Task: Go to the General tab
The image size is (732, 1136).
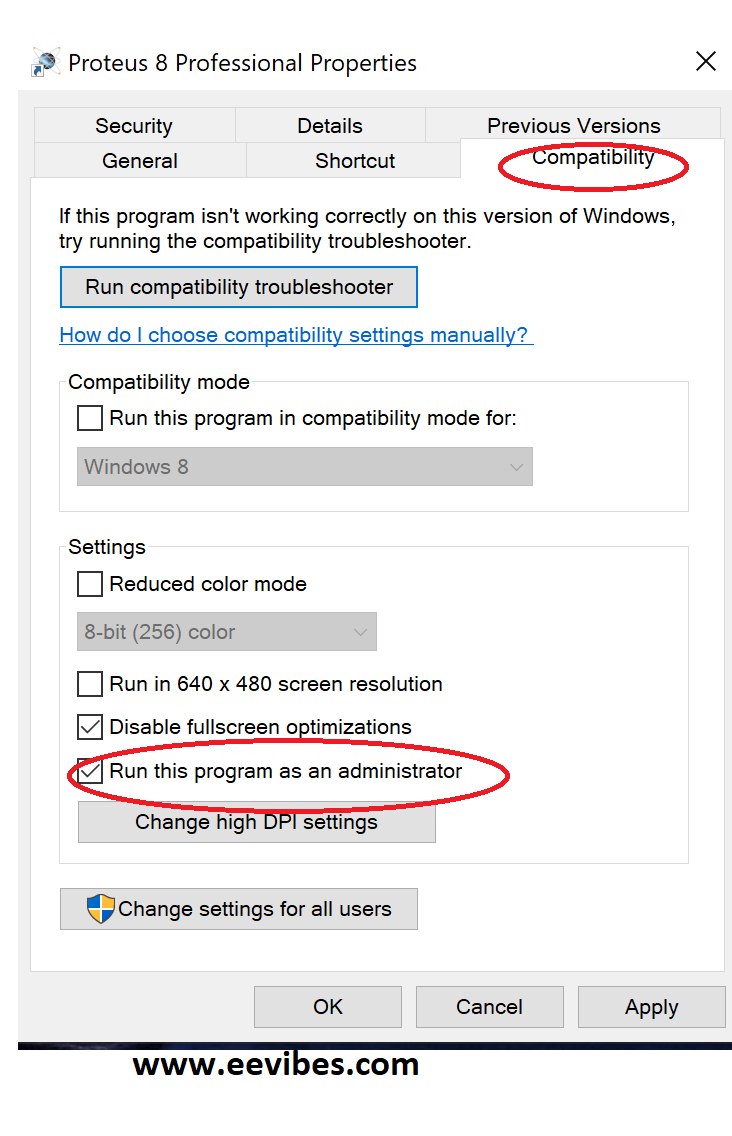Action: click(140, 160)
